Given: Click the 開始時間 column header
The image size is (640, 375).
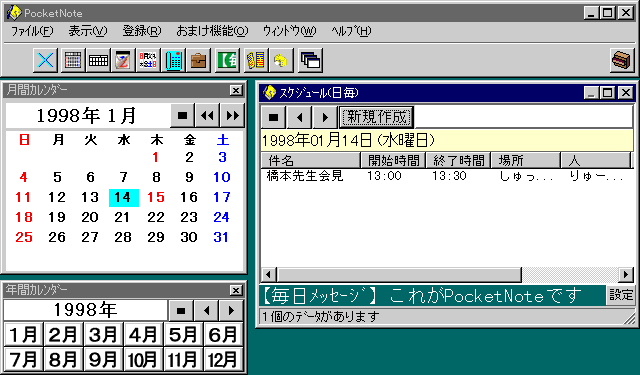Looking at the screenshot, I should 393,160.
